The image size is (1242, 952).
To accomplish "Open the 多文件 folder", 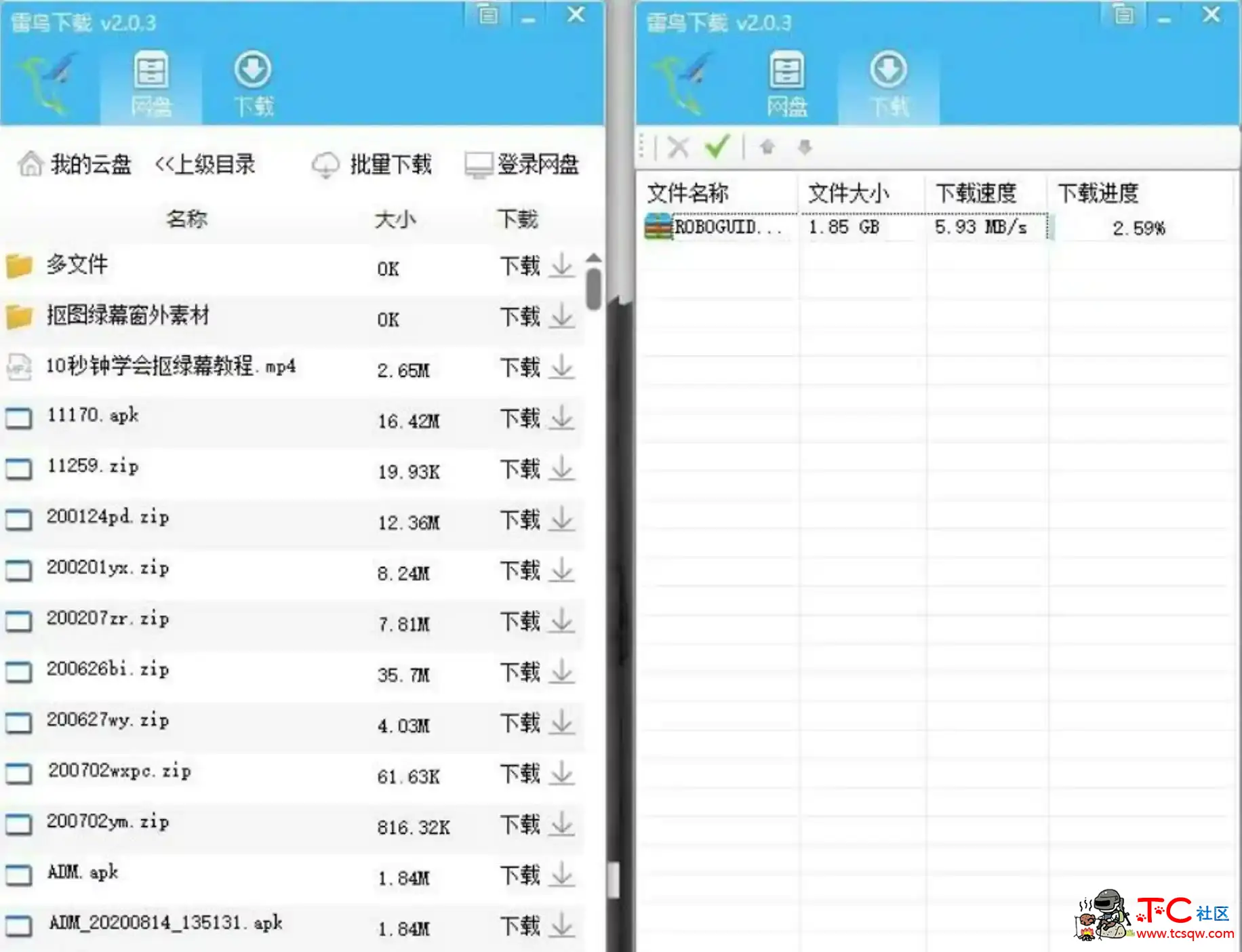I will [x=77, y=264].
